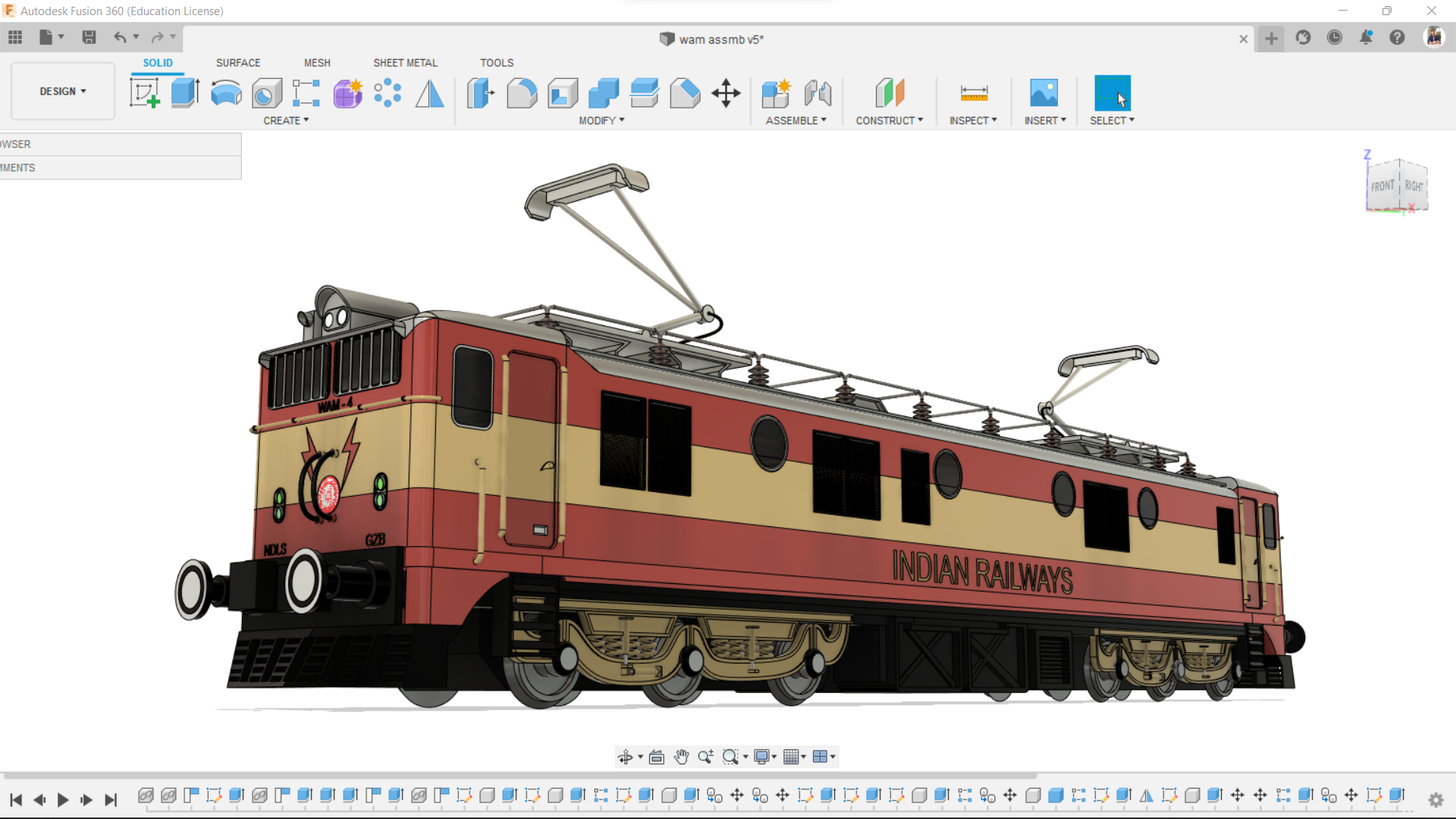The width and height of the screenshot is (1456, 819).
Task: Pick the Combine tool
Action: click(604, 93)
